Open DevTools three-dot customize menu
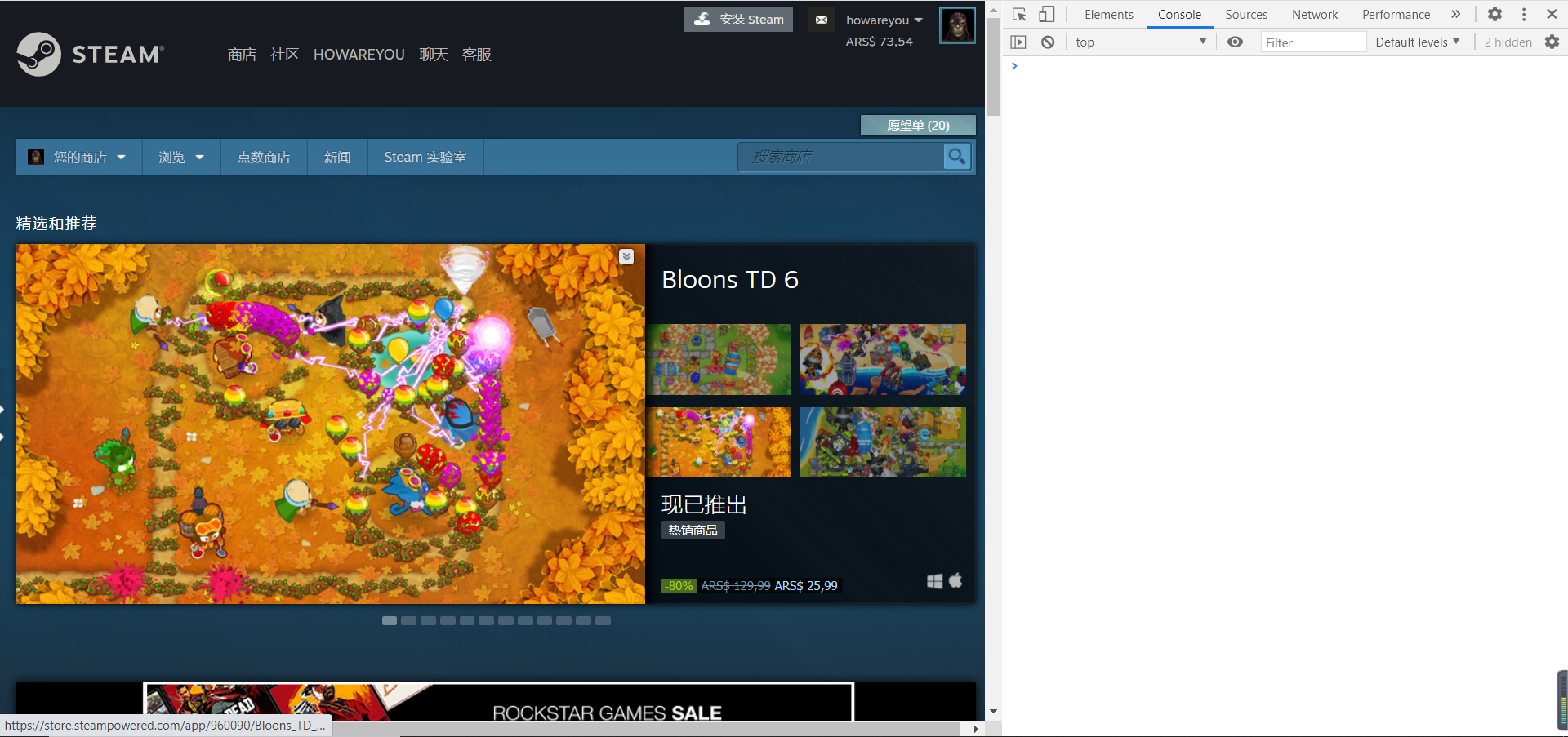1568x737 pixels. 1524,14
